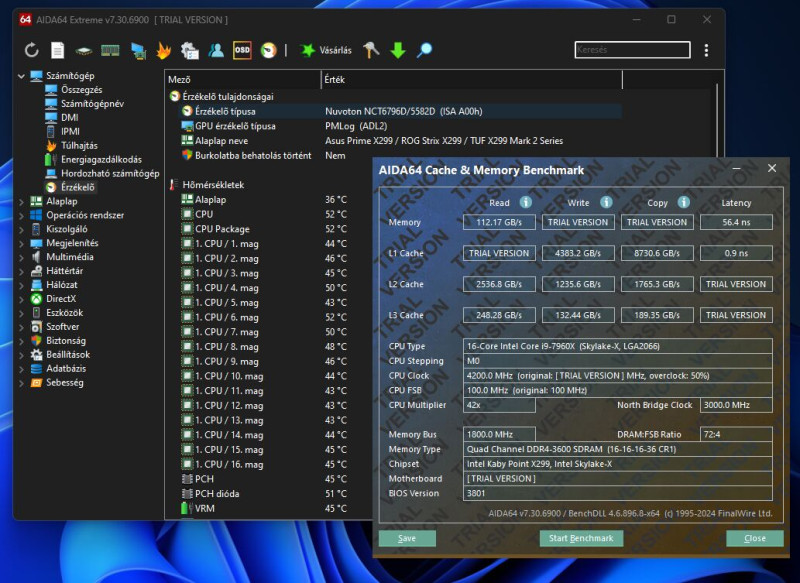The image size is (800, 583).
Task: Click the magnifier search icon
Action: 424,50
